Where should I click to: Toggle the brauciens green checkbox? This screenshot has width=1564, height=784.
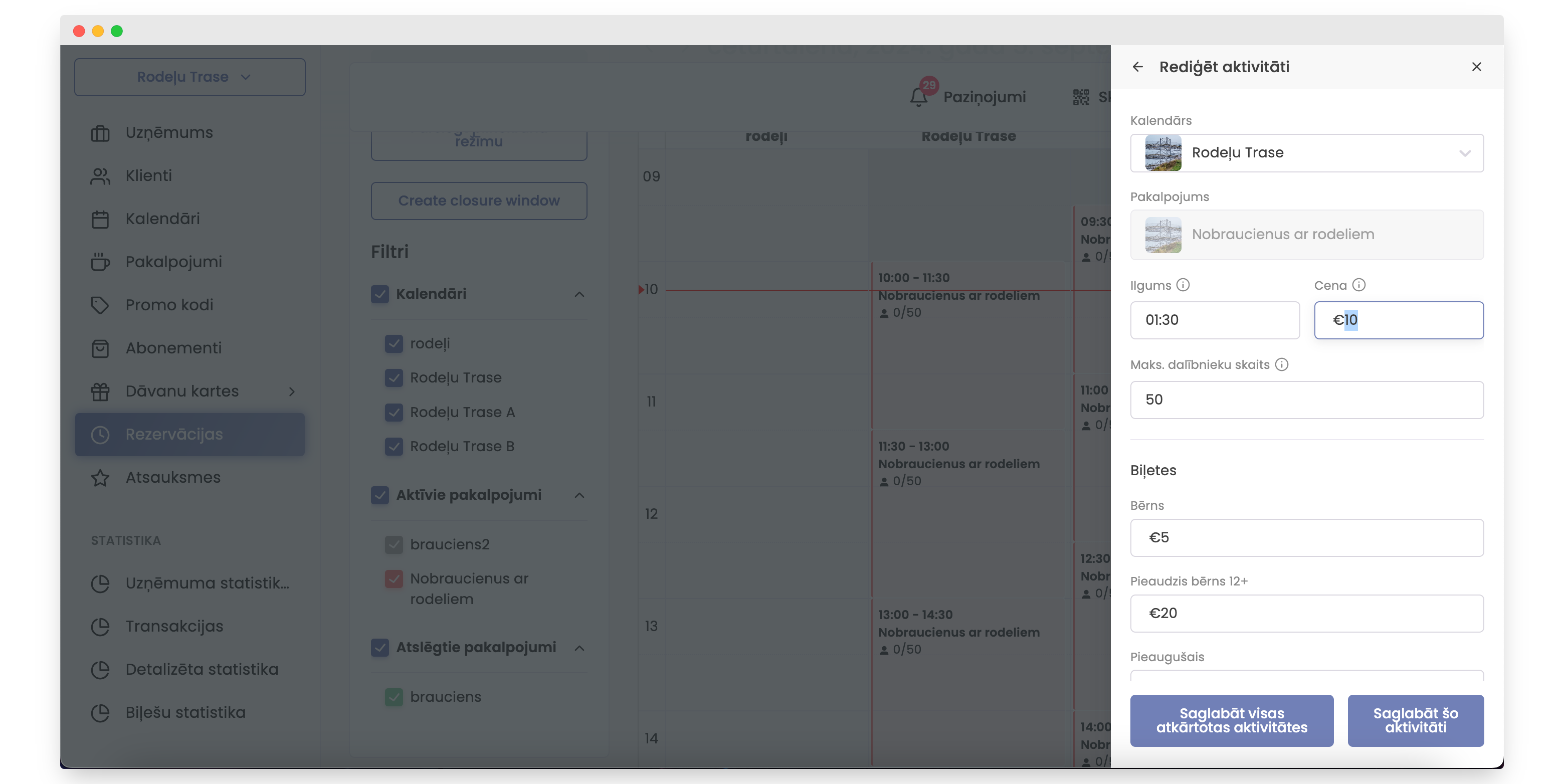394,697
